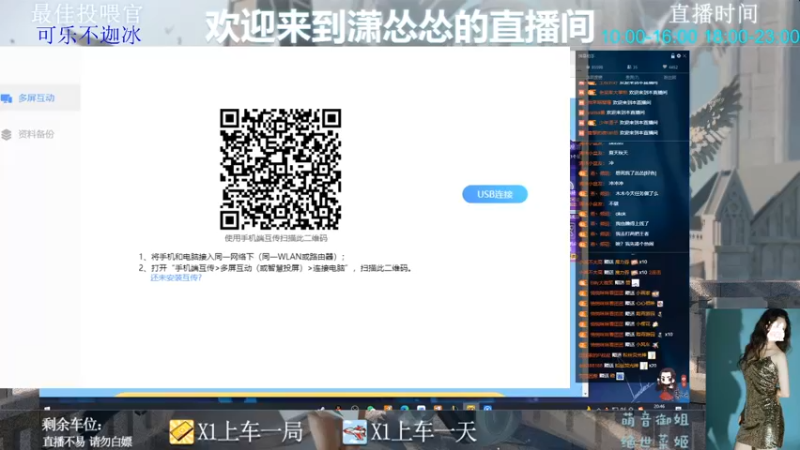Image resolution: width=800 pixels, height=450 pixels.
Task: Select the chat message 夏天秋天
Action: pos(618,153)
